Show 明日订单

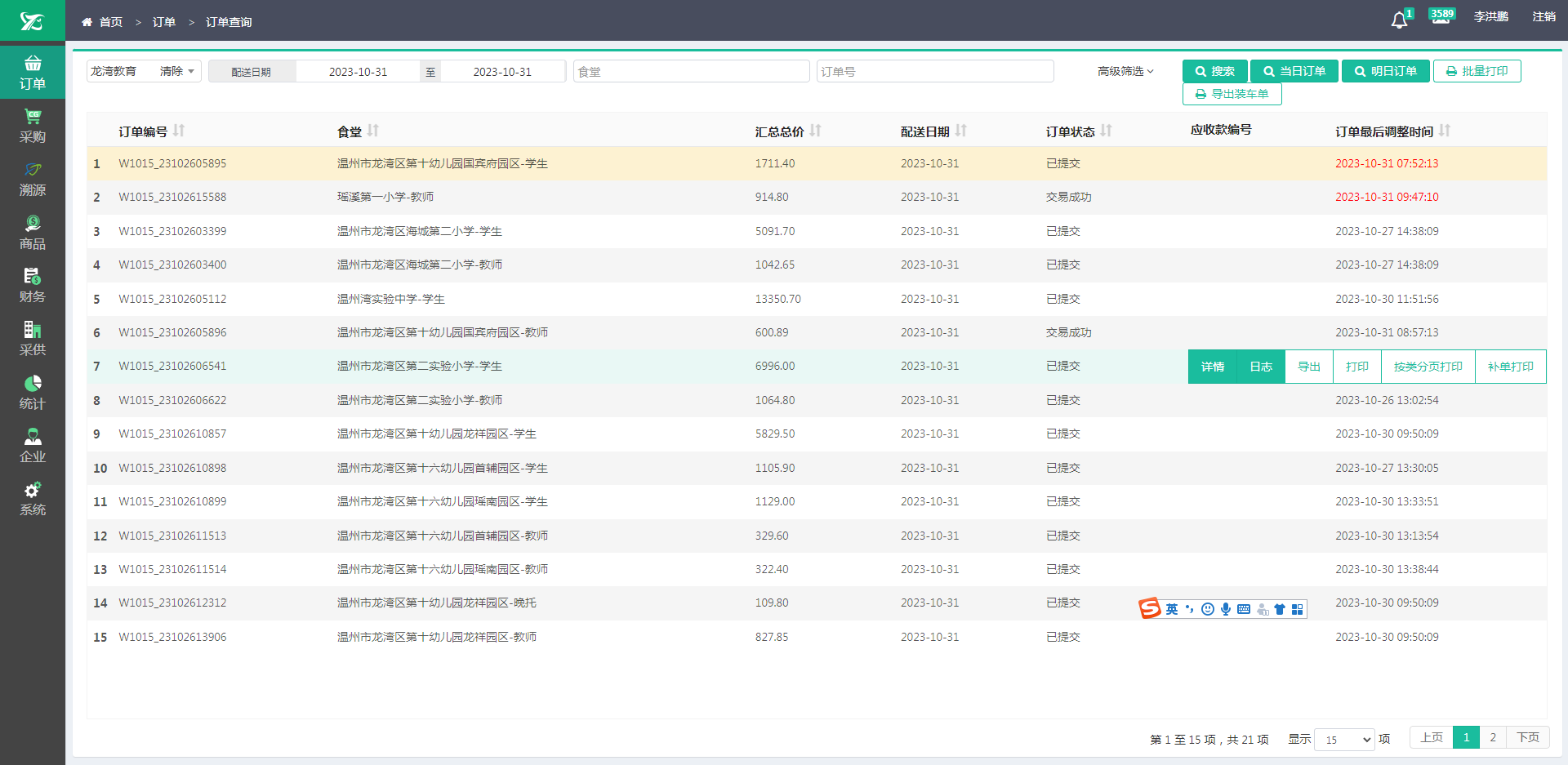pos(1386,71)
